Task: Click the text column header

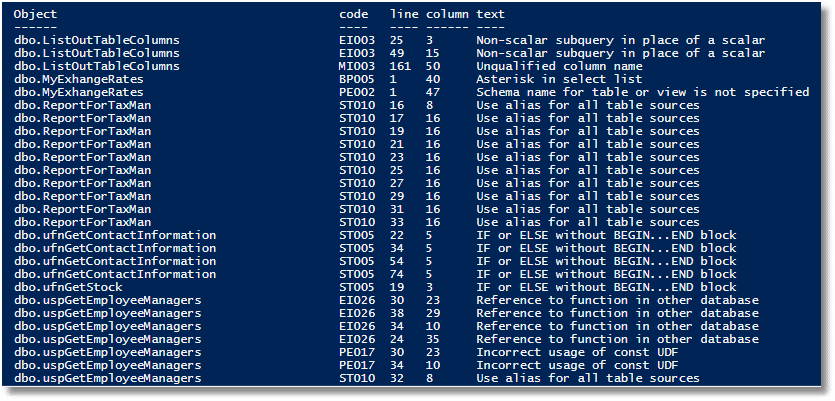Action: (x=490, y=14)
